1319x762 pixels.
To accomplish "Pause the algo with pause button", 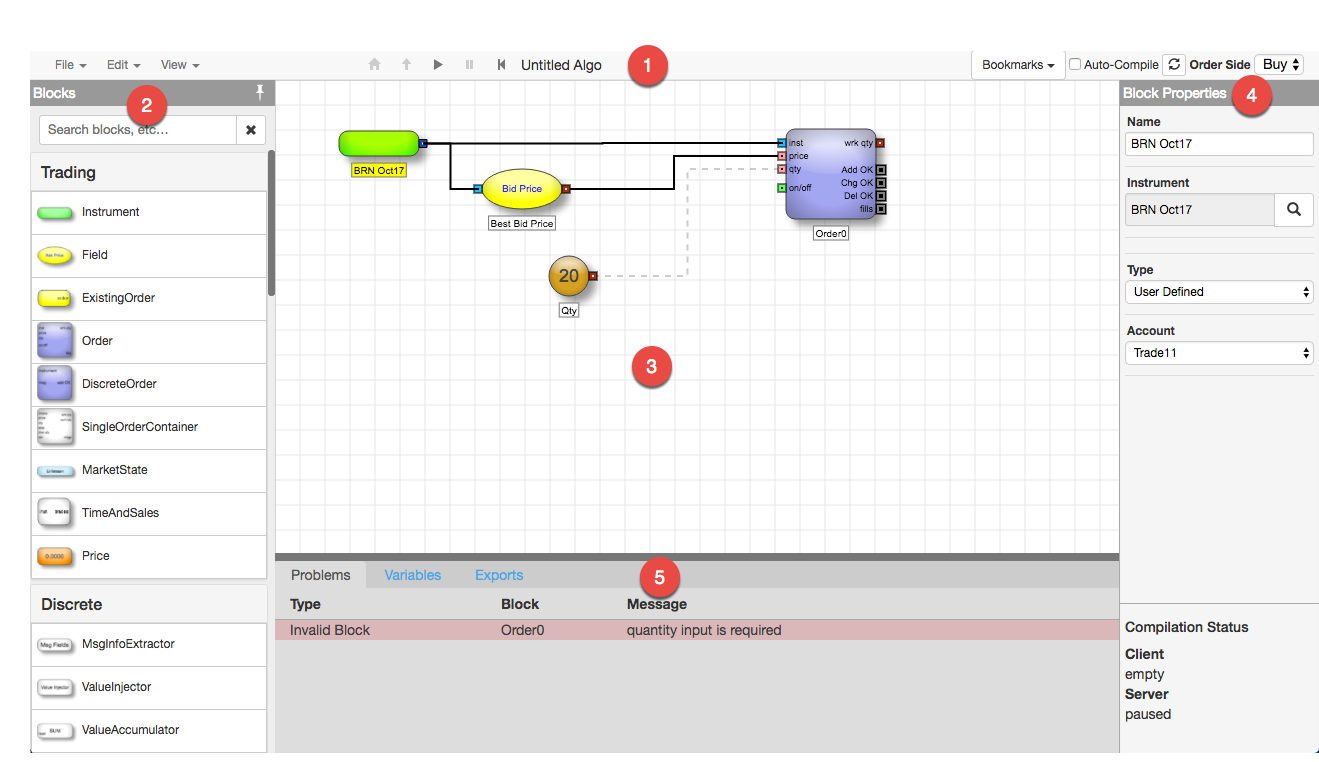I will (469, 65).
